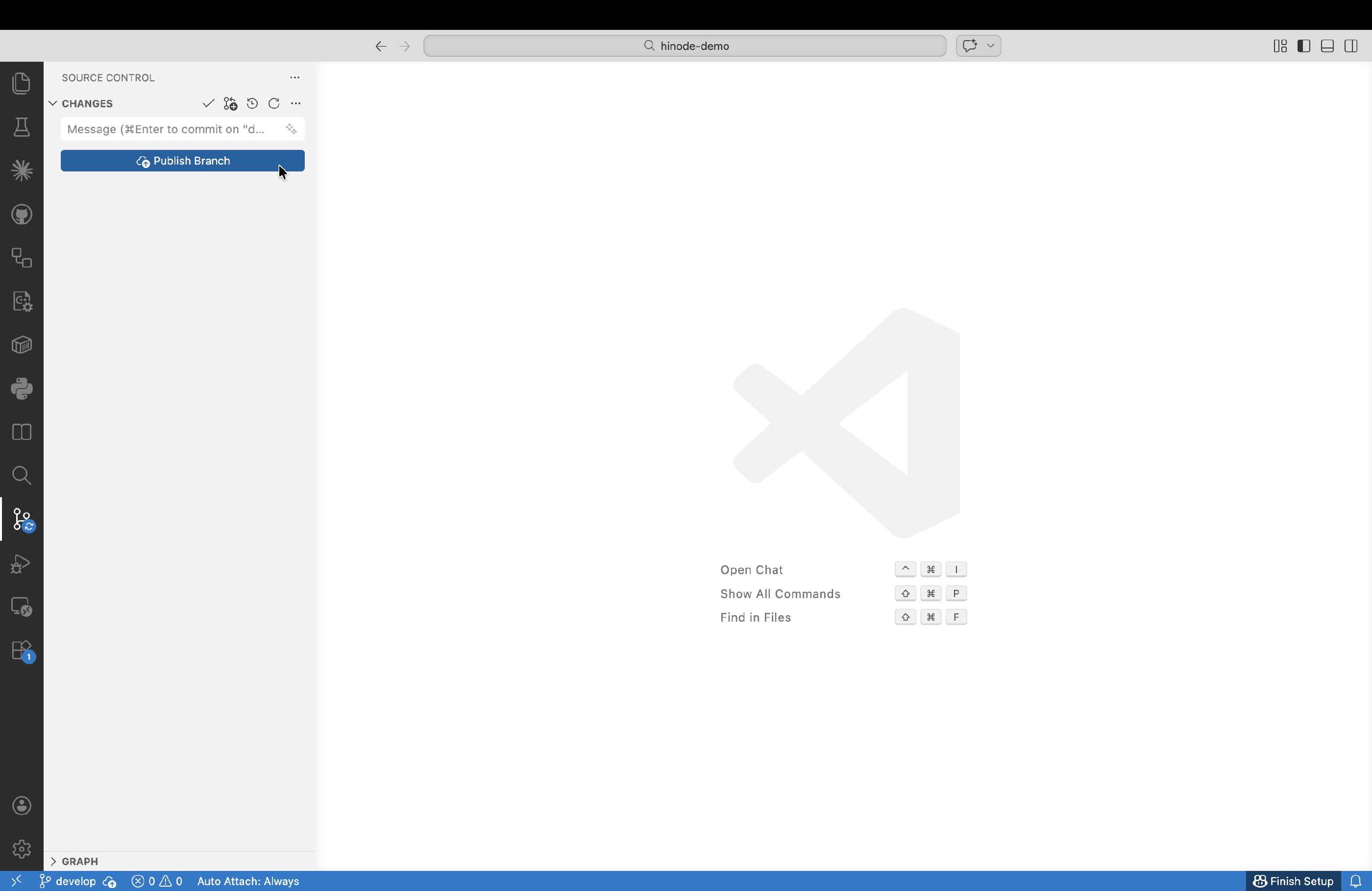
Task: Toggle the bottom panel layout
Action: (1327, 46)
